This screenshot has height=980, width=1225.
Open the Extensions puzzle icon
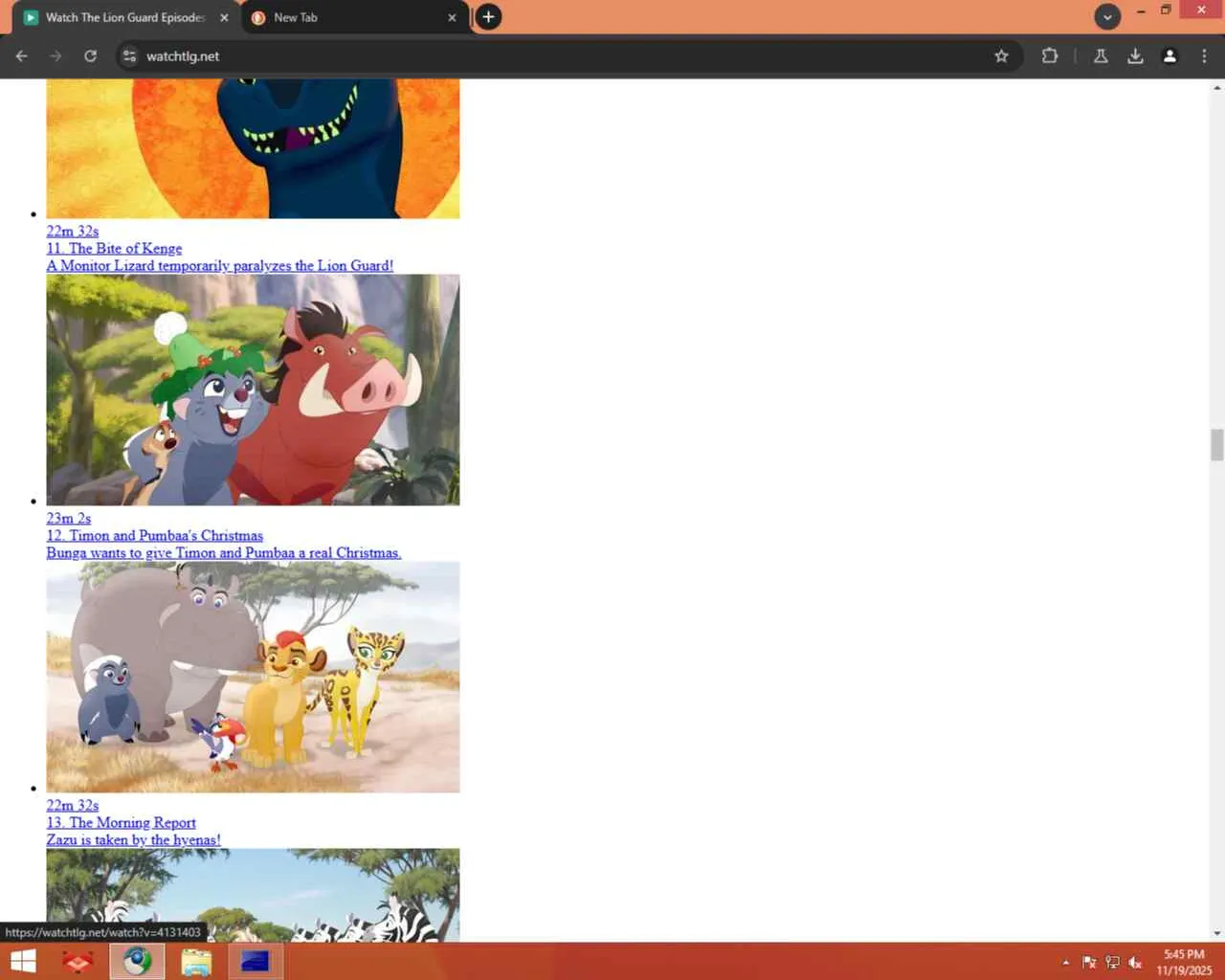click(x=1050, y=56)
